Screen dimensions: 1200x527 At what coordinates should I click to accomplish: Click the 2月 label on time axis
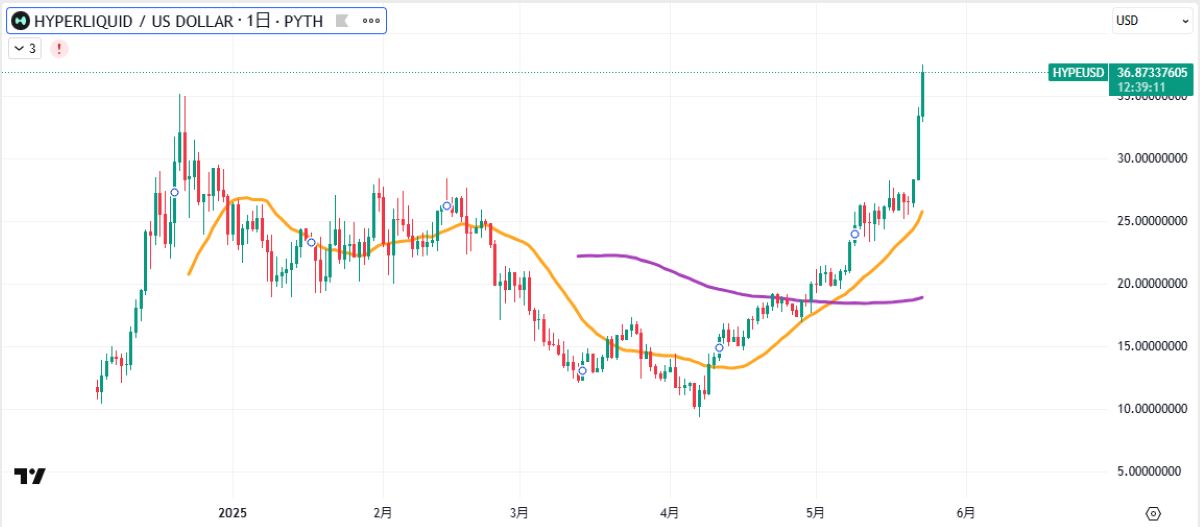383,512
